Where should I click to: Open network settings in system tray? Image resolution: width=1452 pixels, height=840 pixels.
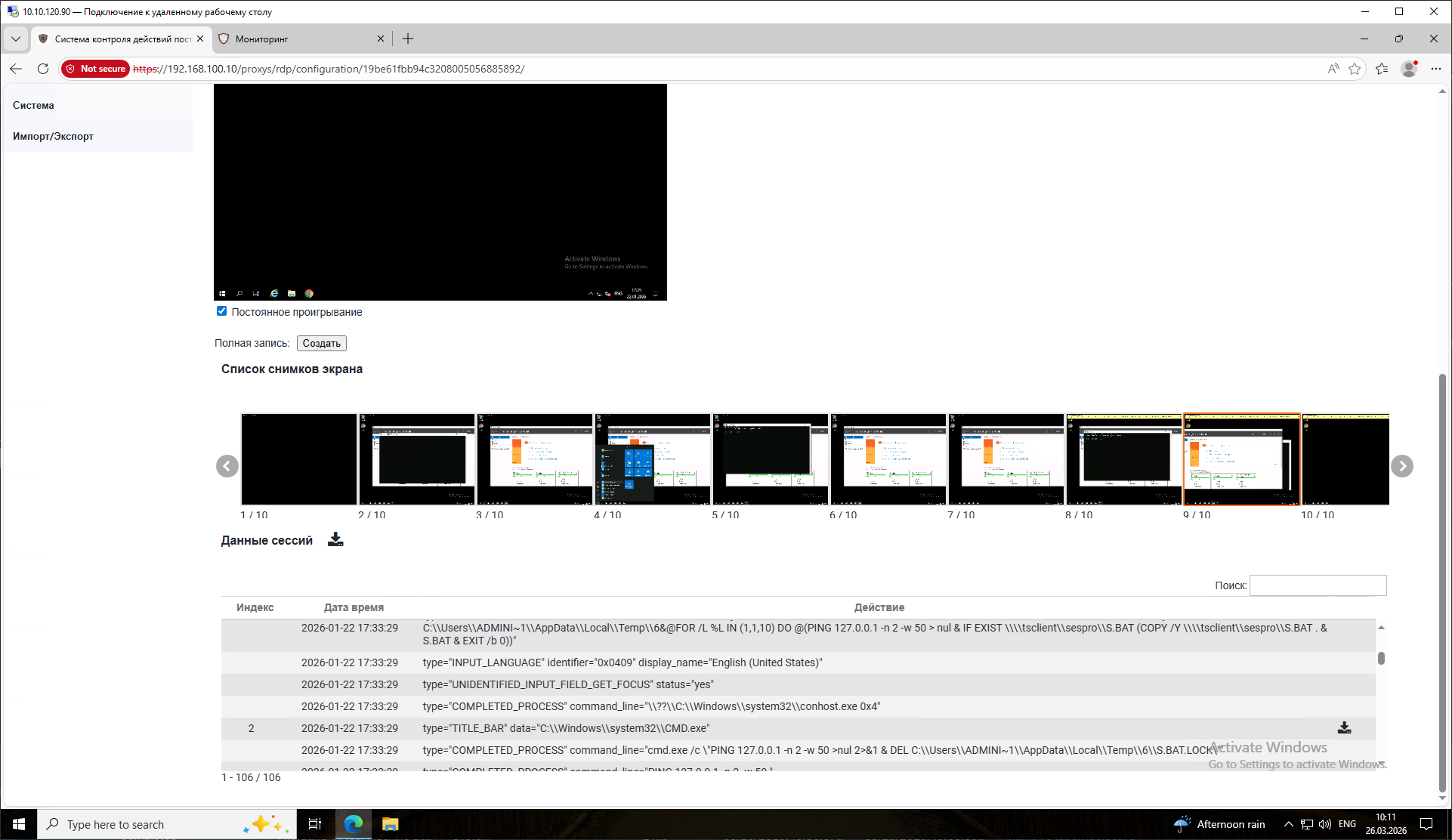pyautogui.click(x=1307, y=824)
